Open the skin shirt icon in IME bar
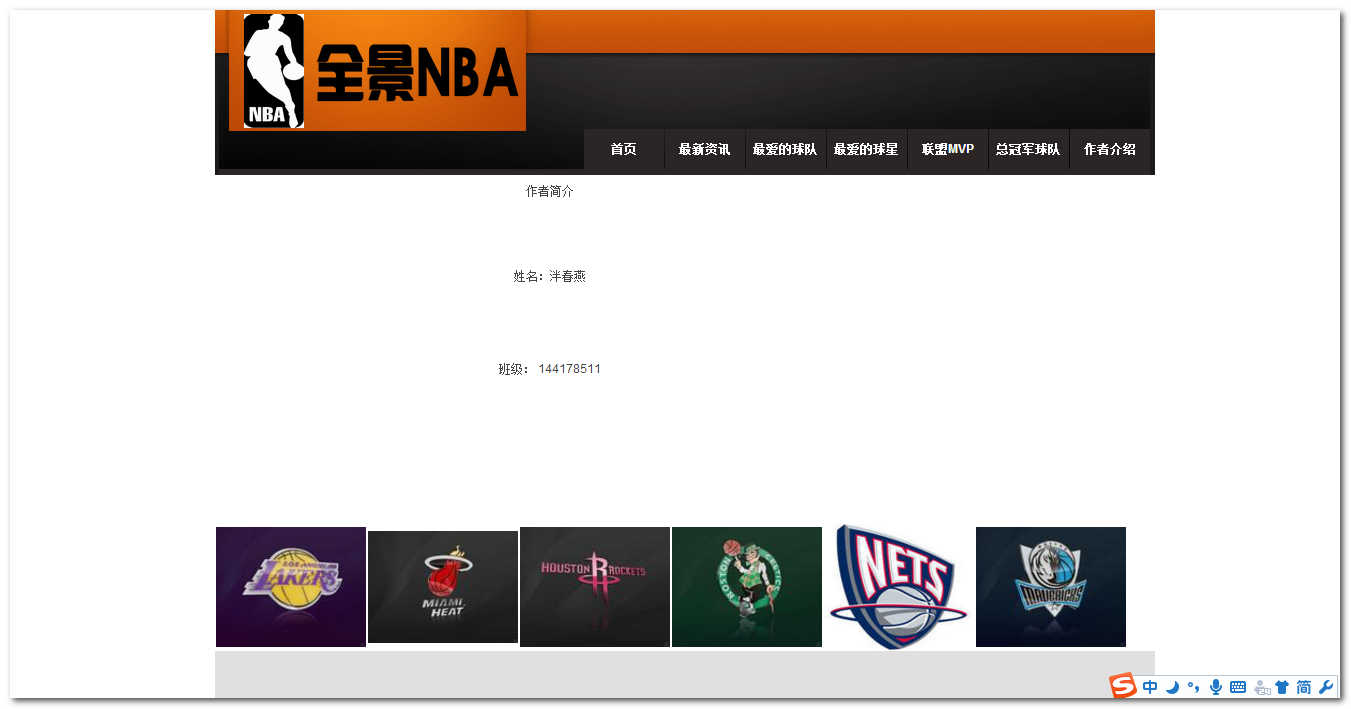The width and height of the screenshot is (1351, 709). (1282, 687)
